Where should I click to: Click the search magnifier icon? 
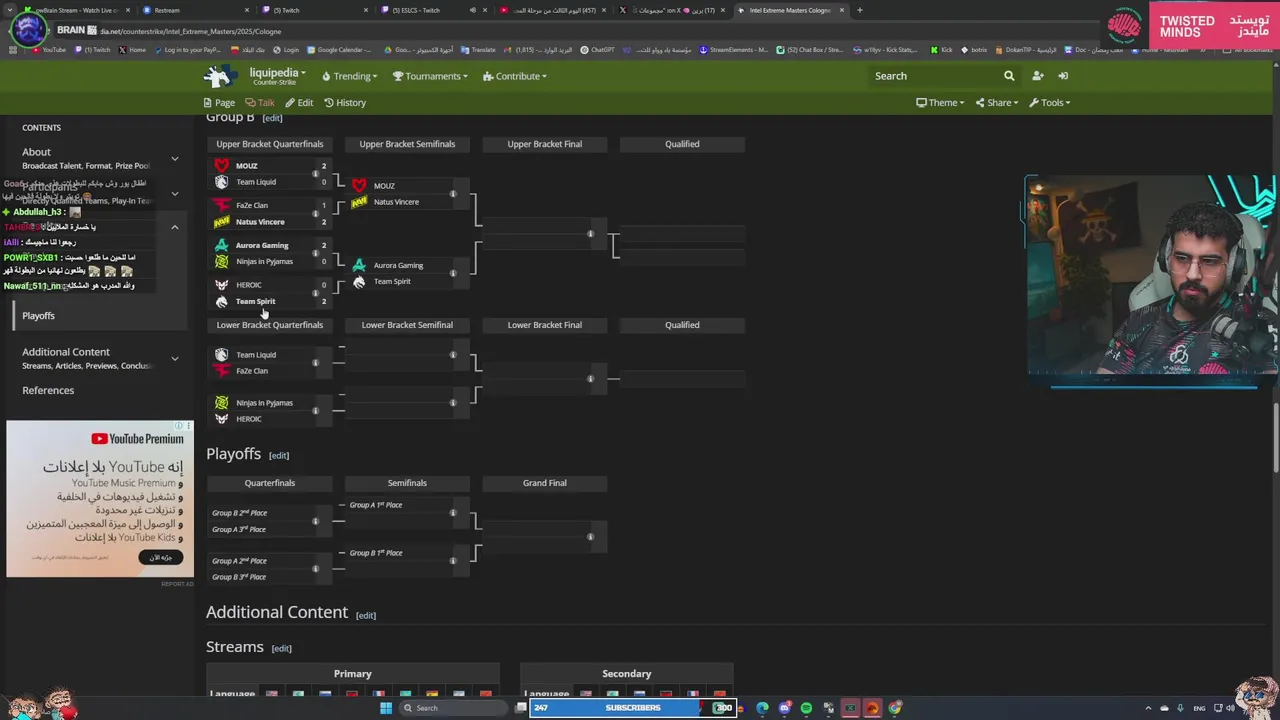pos(1009,76)
